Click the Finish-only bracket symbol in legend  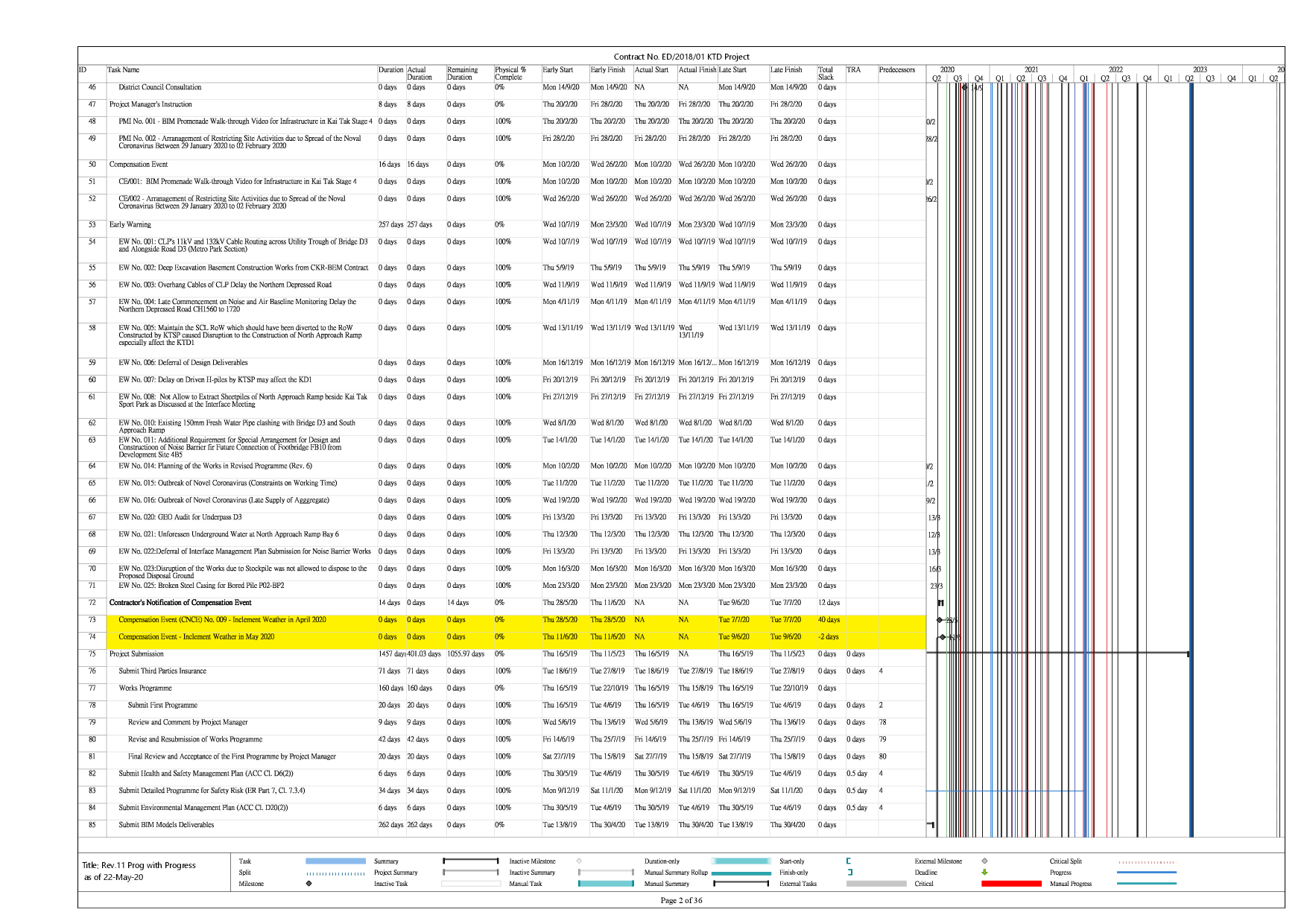point(849,873)
